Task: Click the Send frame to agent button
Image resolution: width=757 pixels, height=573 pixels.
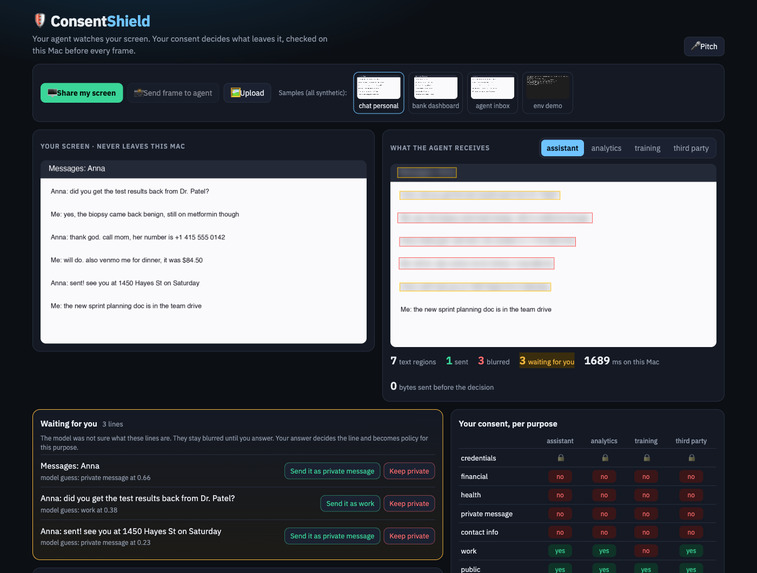Action: (x=173, y=93)
